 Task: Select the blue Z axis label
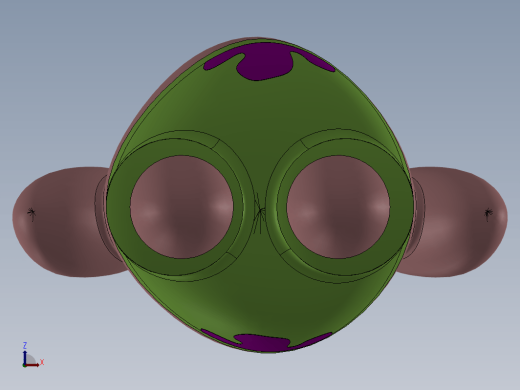click(25, 345)
